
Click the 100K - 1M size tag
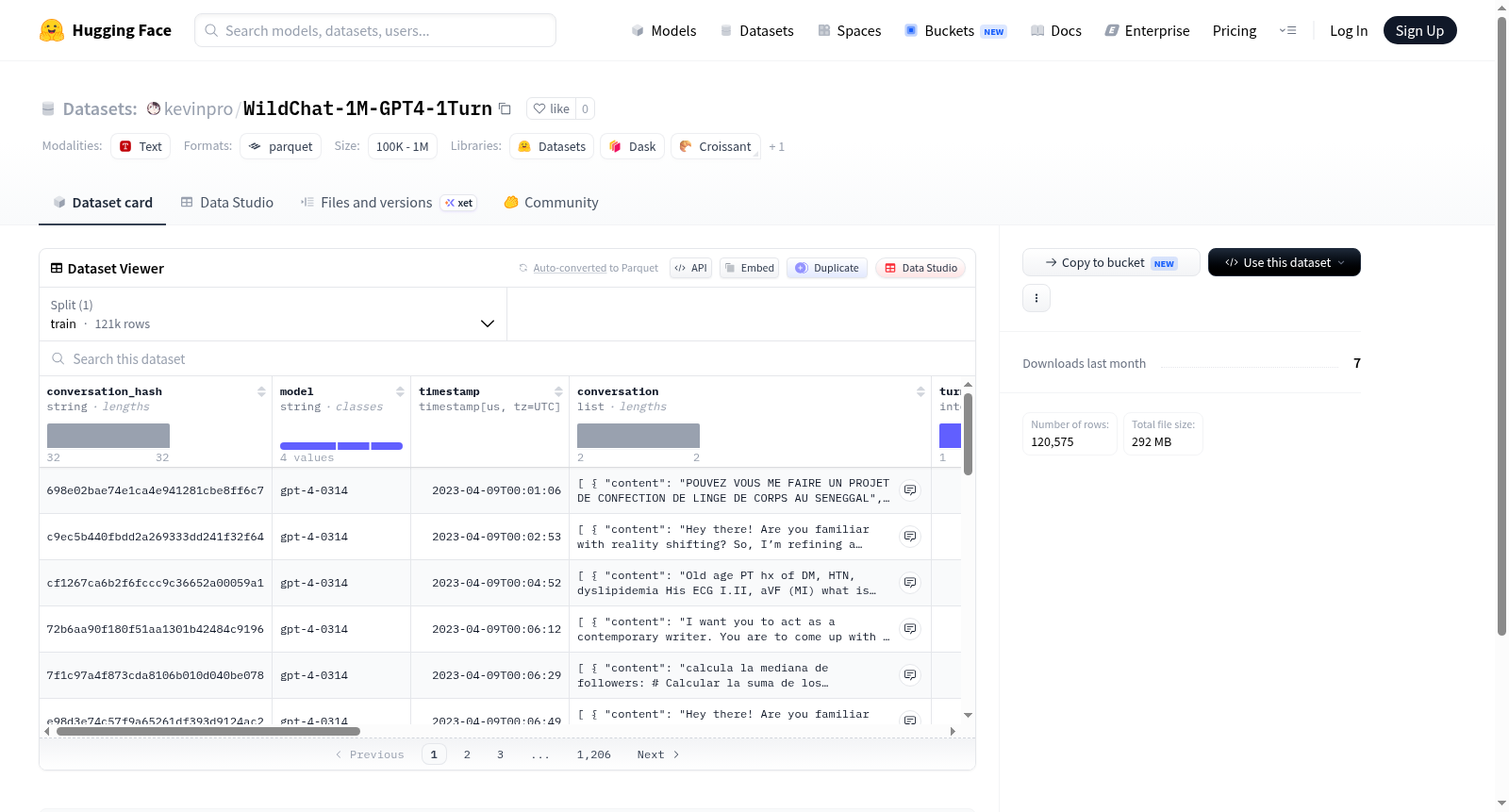(403, 146)
